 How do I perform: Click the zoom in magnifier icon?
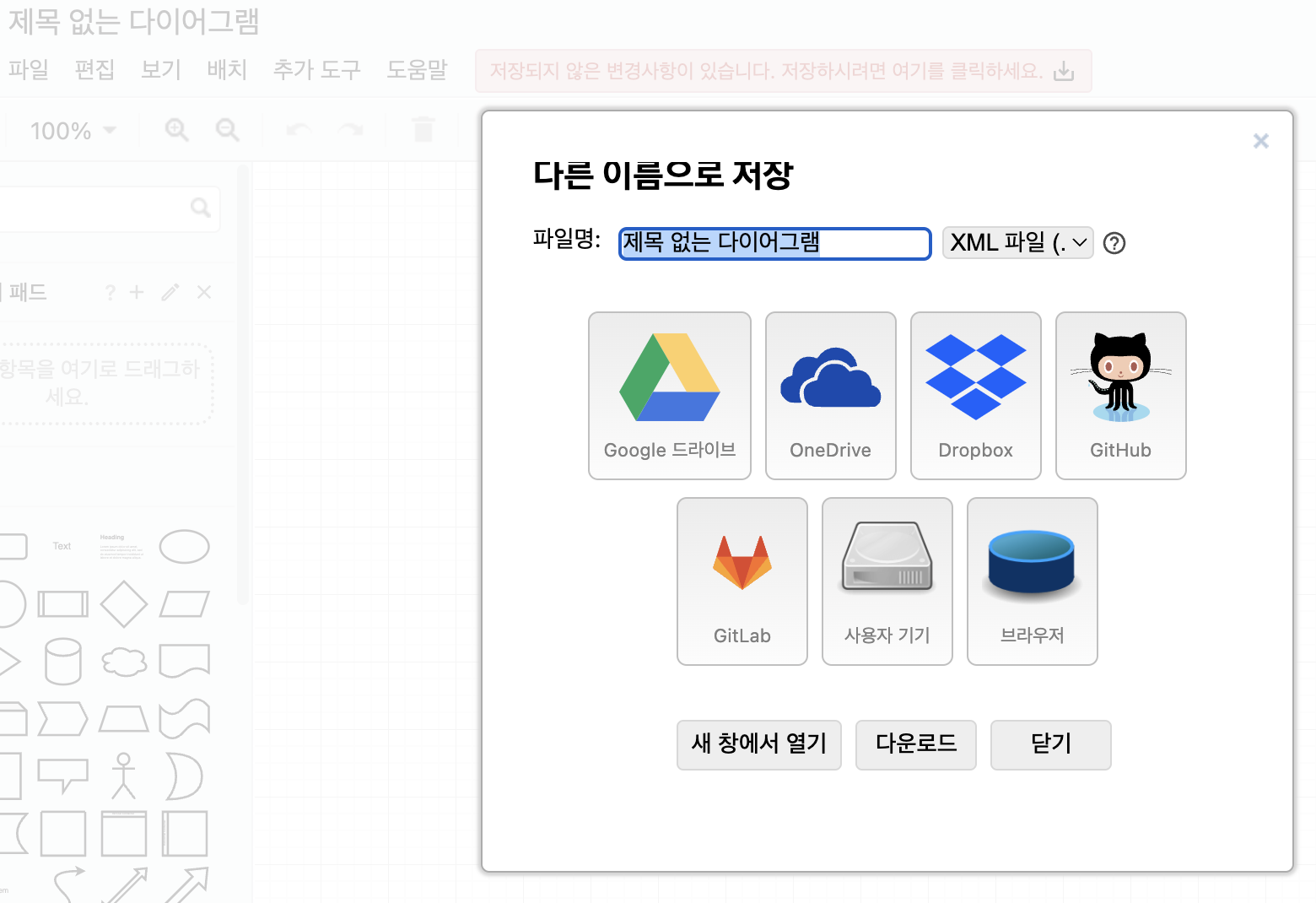coord(177,130)
